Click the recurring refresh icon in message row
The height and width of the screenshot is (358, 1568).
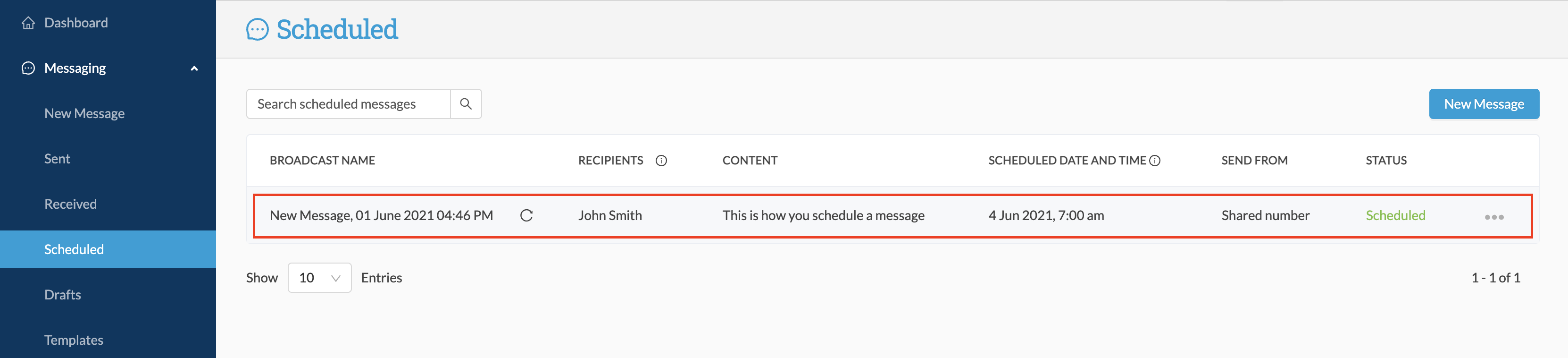[x=526, y=215]
